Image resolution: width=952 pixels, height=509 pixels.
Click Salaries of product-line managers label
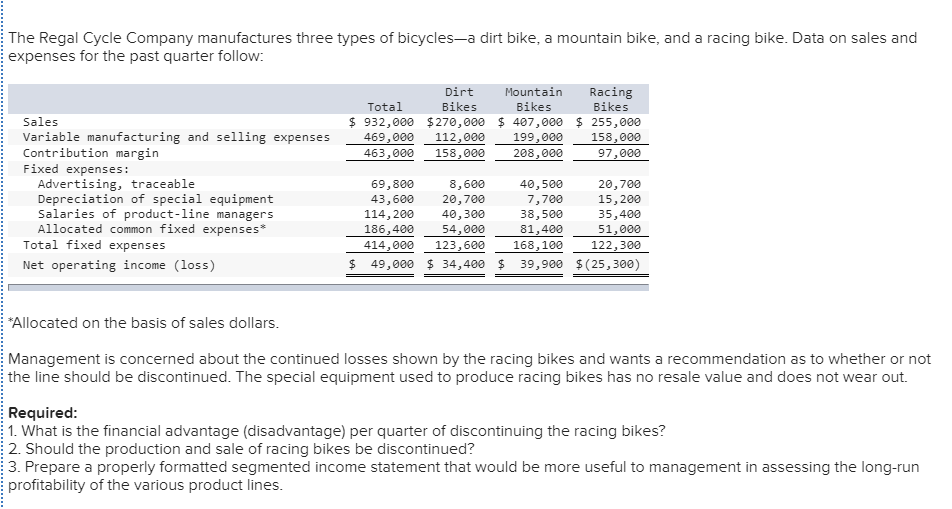[155, 214]
